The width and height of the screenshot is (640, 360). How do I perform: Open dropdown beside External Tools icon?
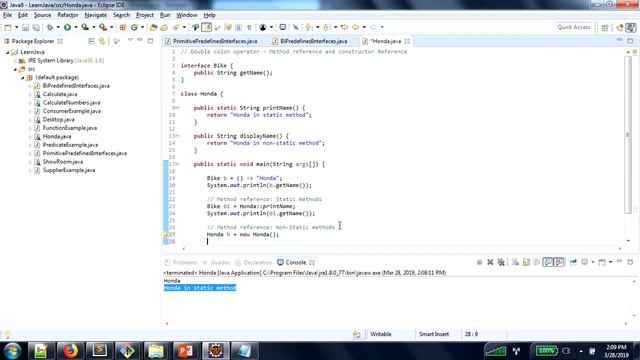pyautogui.click(x=111, y=27)
